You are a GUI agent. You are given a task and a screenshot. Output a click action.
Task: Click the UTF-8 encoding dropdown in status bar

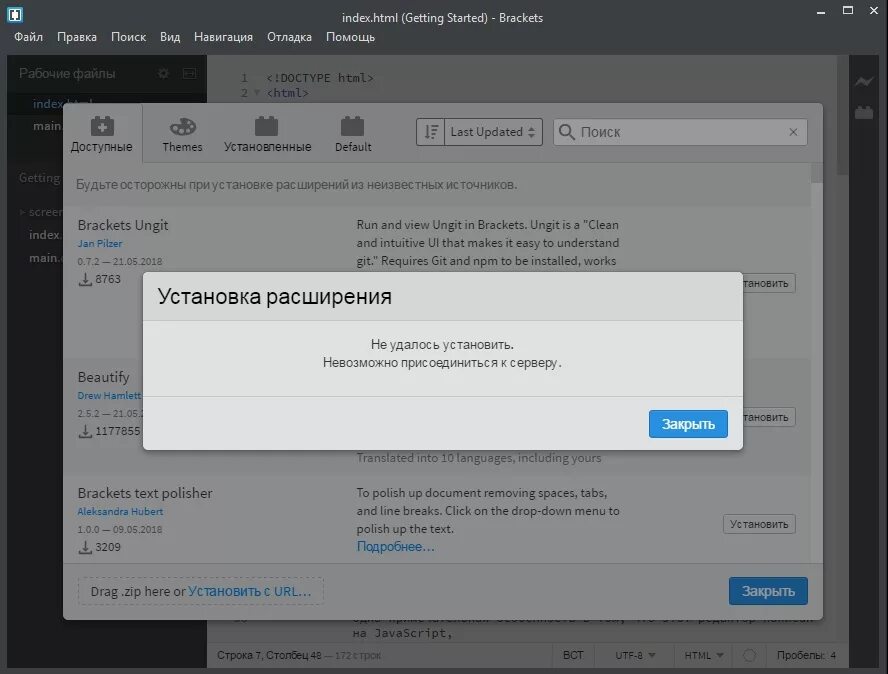[x=635, y=655]
